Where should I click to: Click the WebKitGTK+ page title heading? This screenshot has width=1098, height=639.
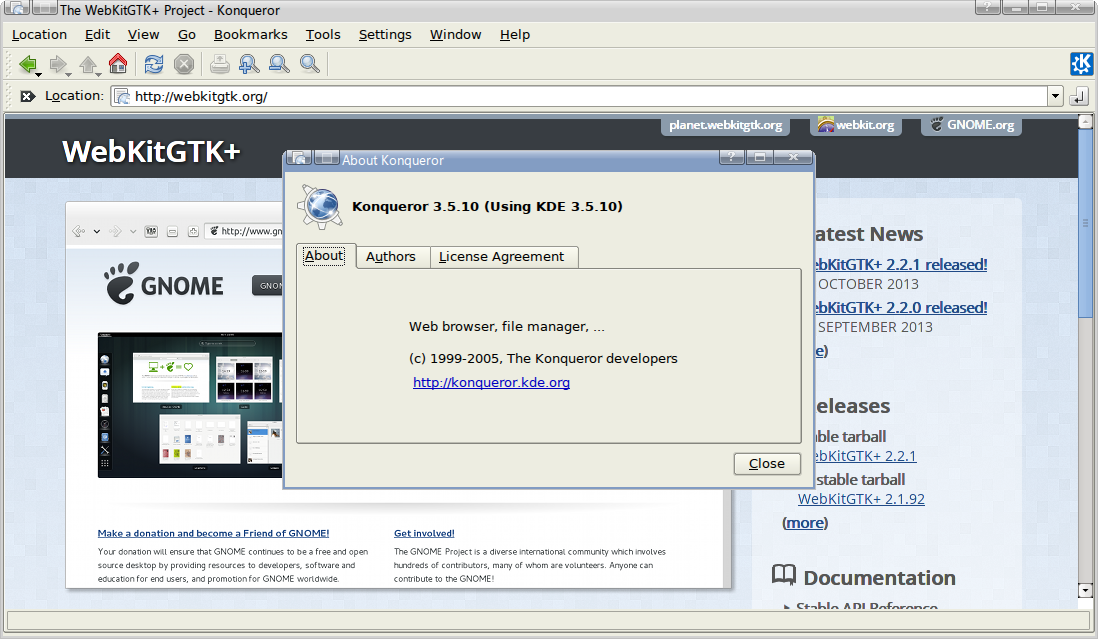click(x=151, y=151)
